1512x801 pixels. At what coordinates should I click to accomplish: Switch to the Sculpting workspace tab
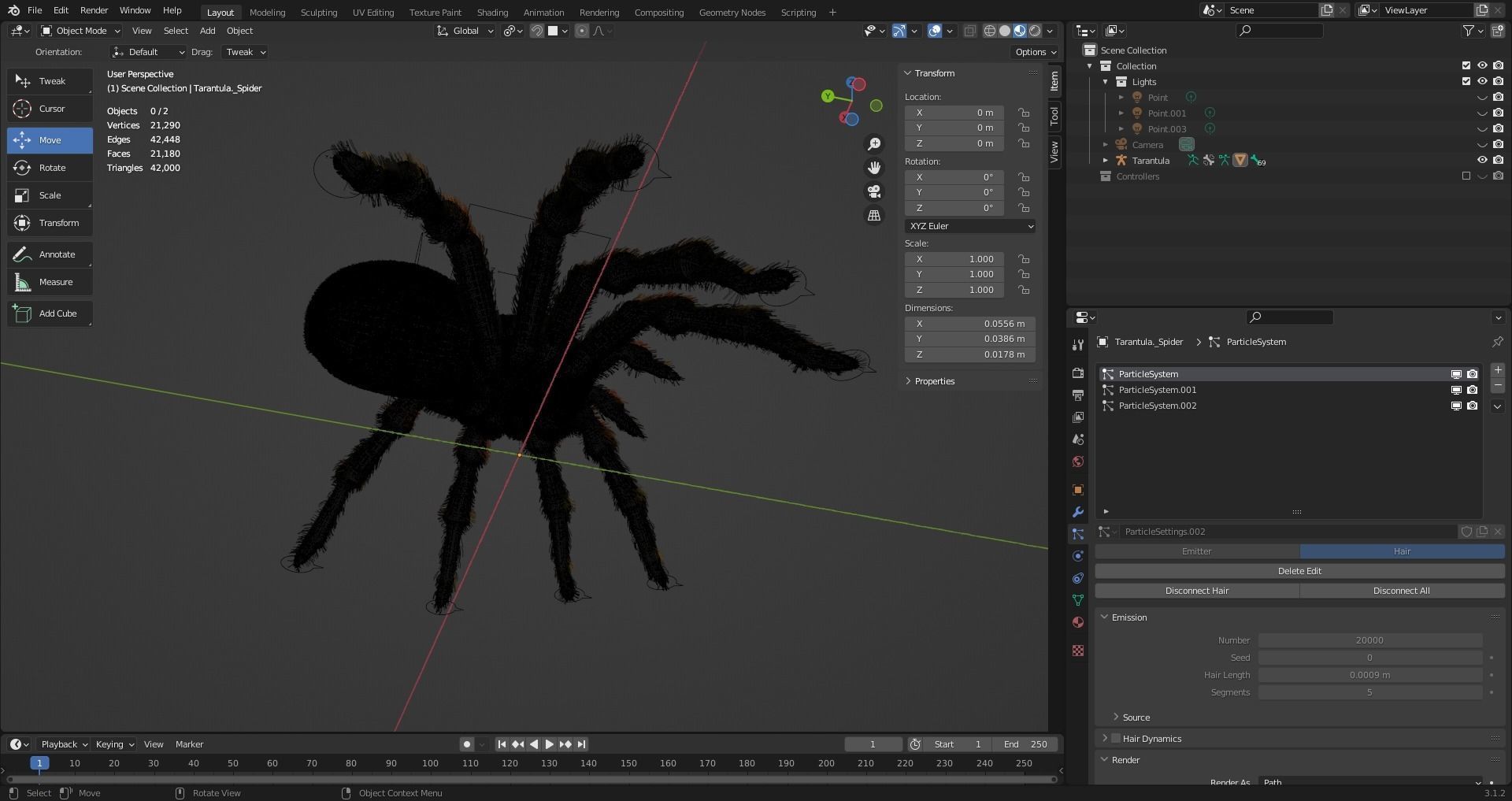[x=318, y=12]
